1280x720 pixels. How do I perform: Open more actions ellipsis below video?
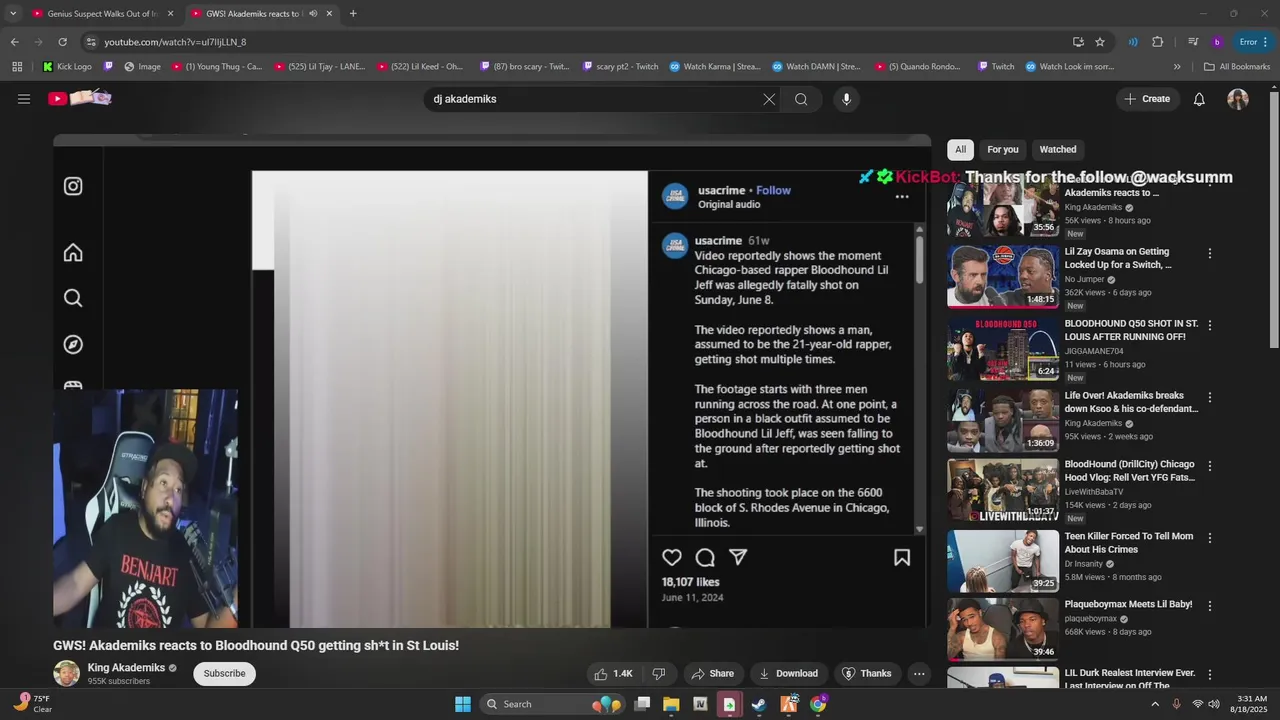click(x=919, y=674)
